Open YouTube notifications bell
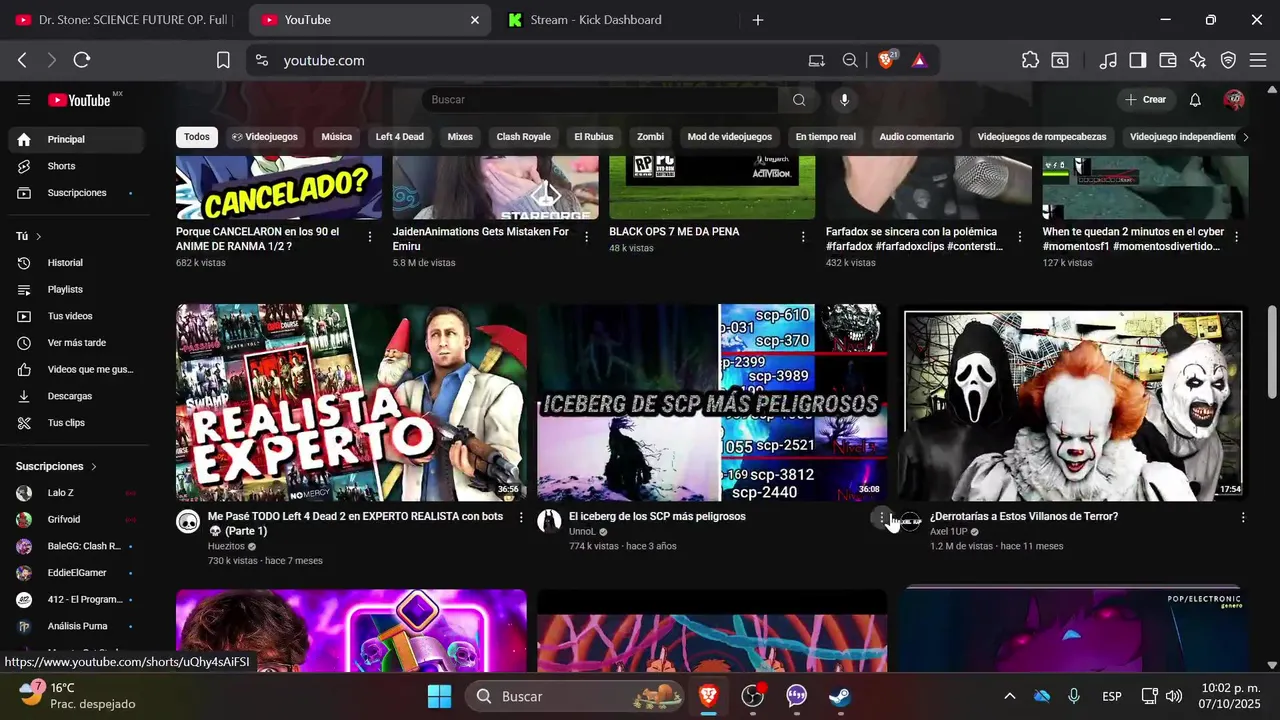Screen dimensions: 1280x720 point(1195,100)
